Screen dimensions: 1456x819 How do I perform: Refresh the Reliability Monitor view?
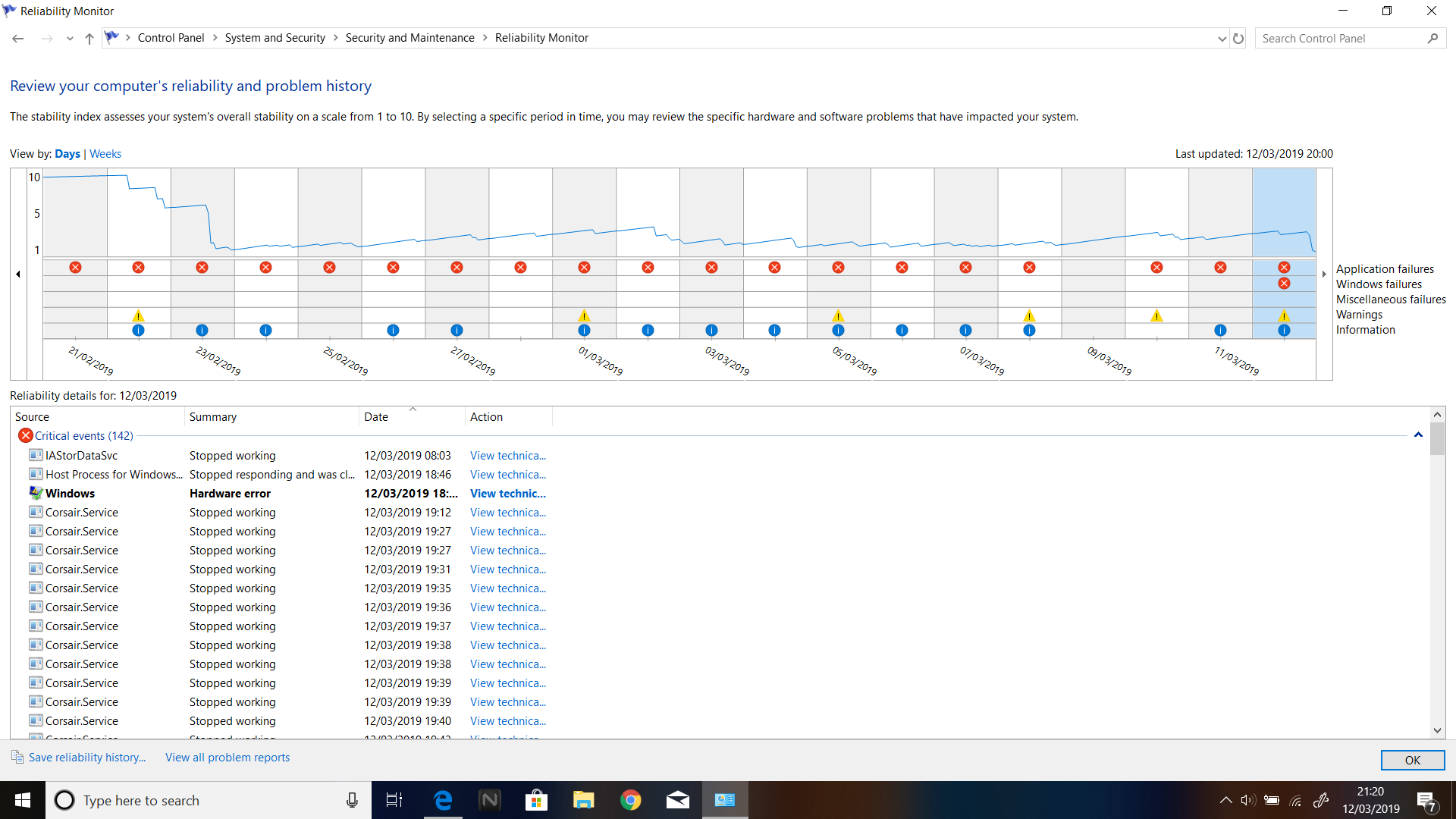click(1238, 39)
